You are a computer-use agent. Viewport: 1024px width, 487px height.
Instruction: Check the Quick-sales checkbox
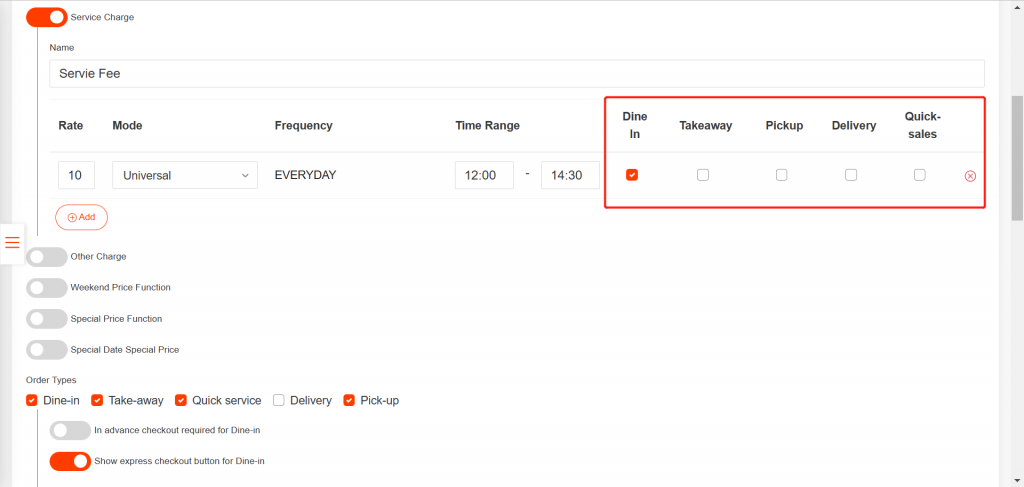point(920,175)
